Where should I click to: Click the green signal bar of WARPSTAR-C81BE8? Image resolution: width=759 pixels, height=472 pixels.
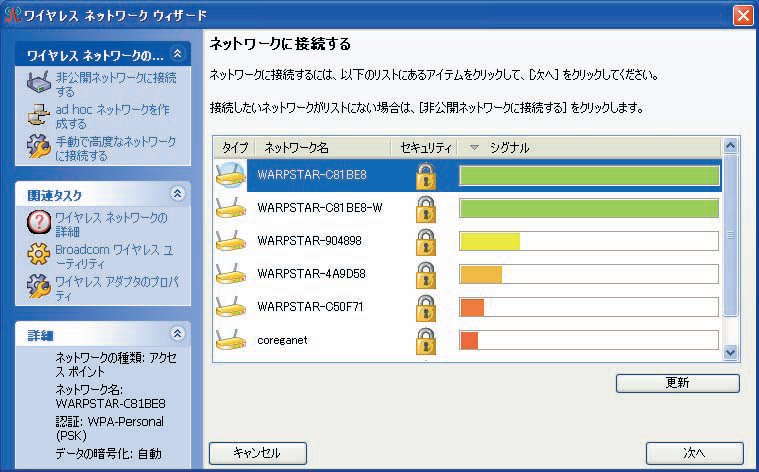(x=589, y=176)
